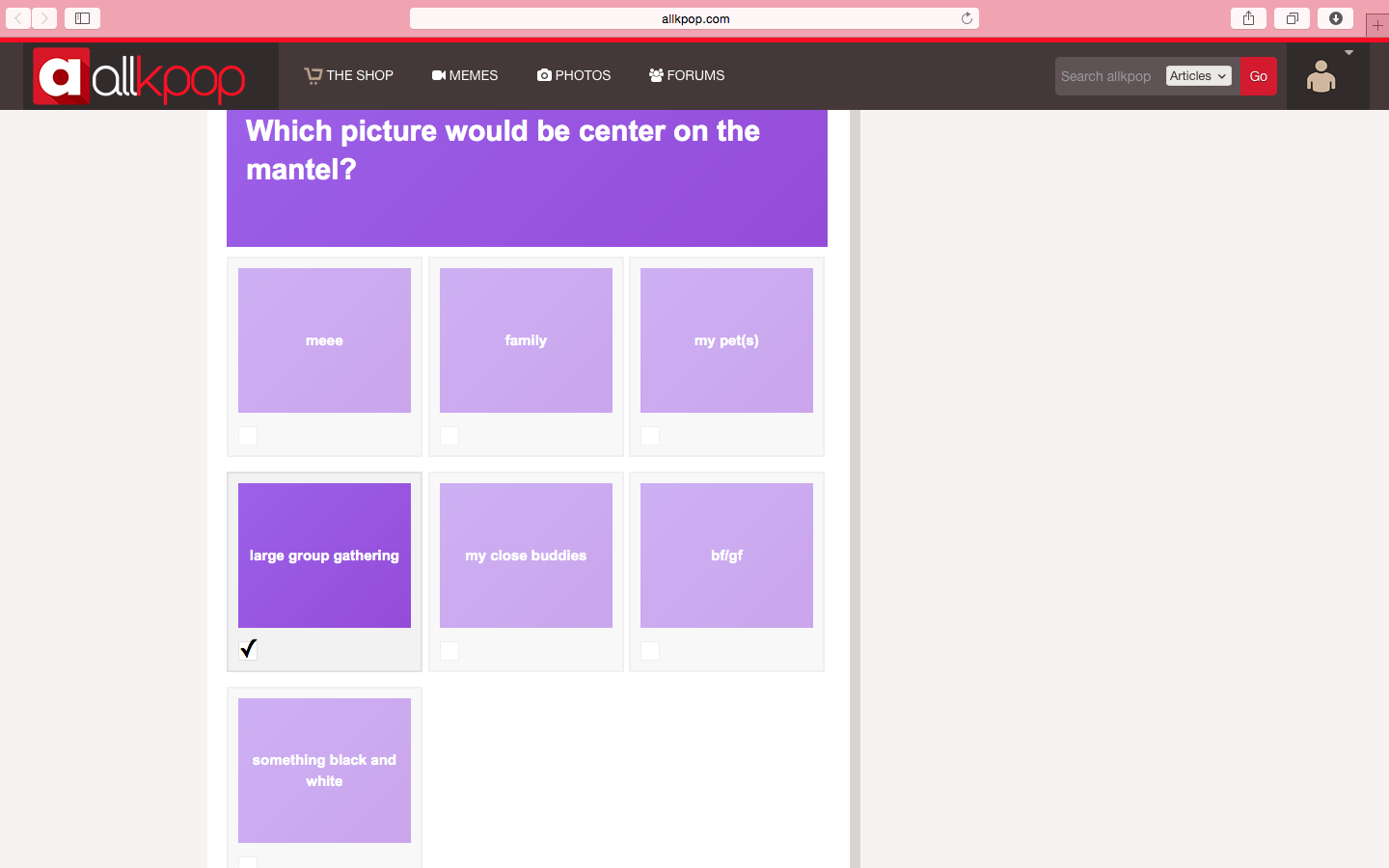Open THE SHOP menu item
This screenshot has height=868, width=1389.
click(x=349, y=75)
